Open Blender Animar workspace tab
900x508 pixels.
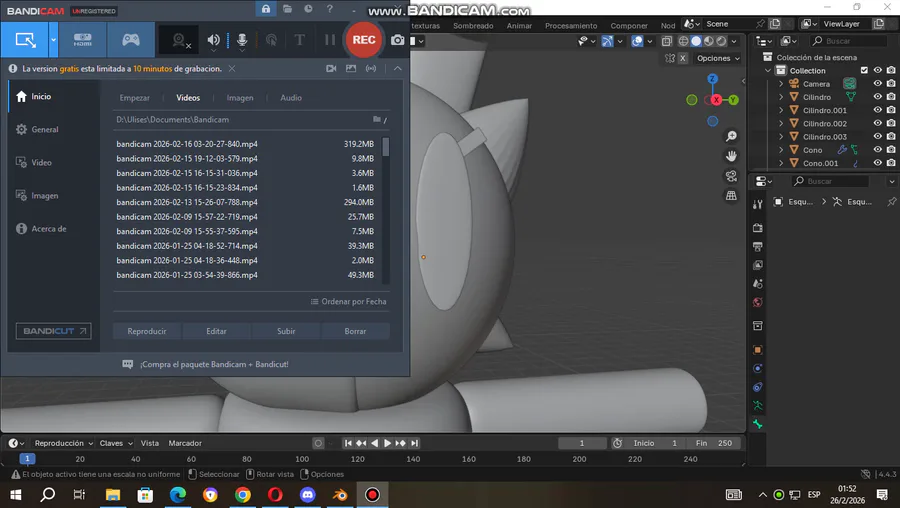(519, 25)
